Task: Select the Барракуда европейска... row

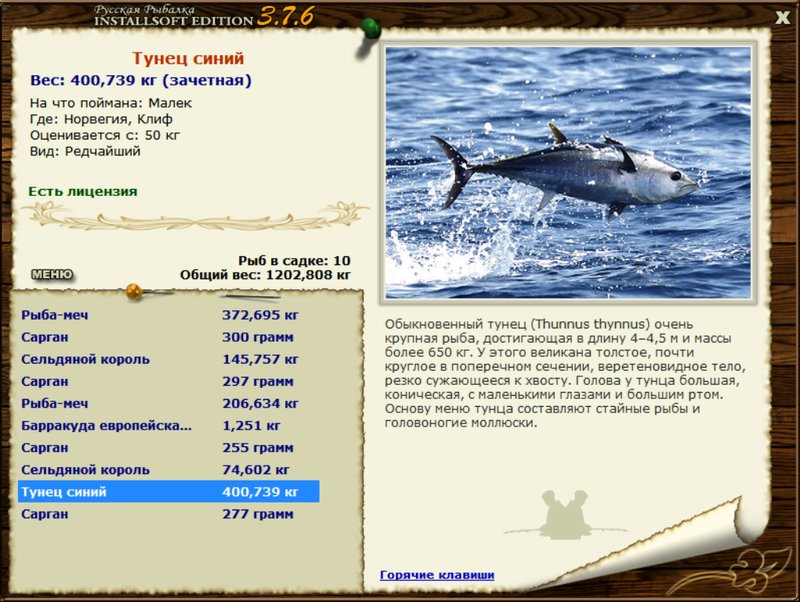Action: (169, 425)
